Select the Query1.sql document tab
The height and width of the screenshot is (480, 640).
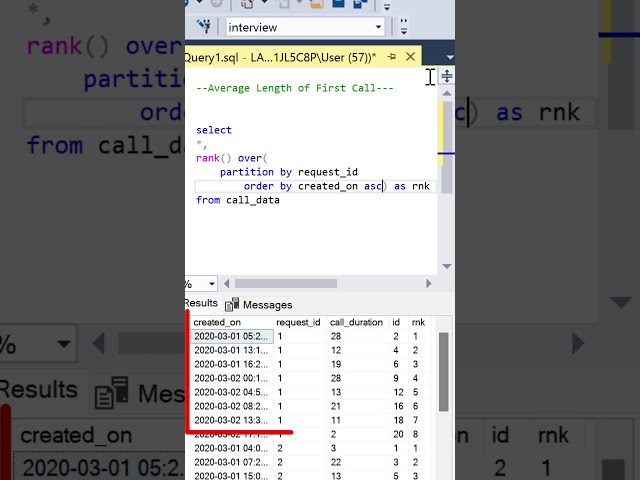click(x=280, y=57)
